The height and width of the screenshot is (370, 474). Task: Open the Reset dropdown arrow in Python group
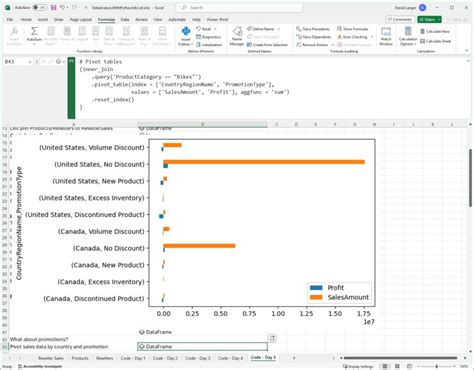point(215,29)
